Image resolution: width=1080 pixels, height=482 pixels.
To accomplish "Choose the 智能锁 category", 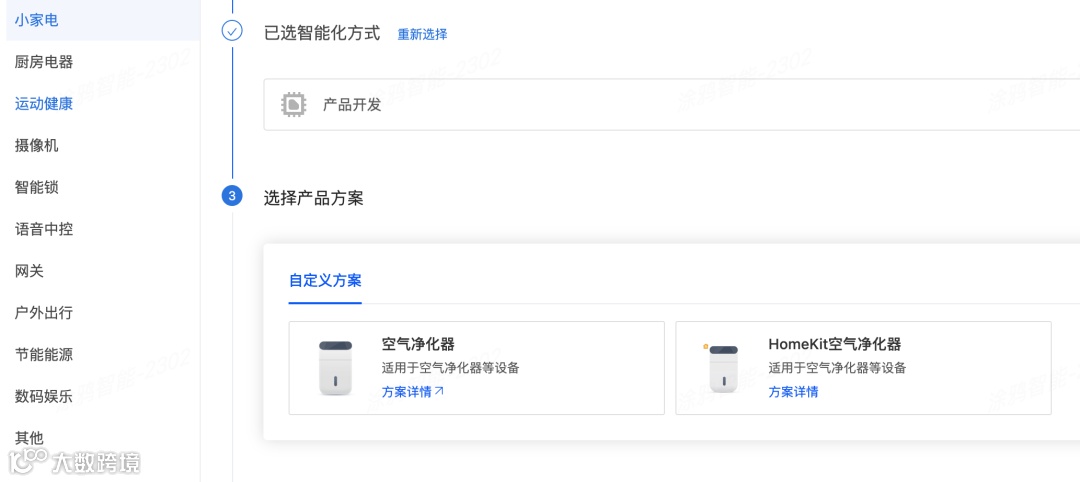I will click(x=37, y=187).
